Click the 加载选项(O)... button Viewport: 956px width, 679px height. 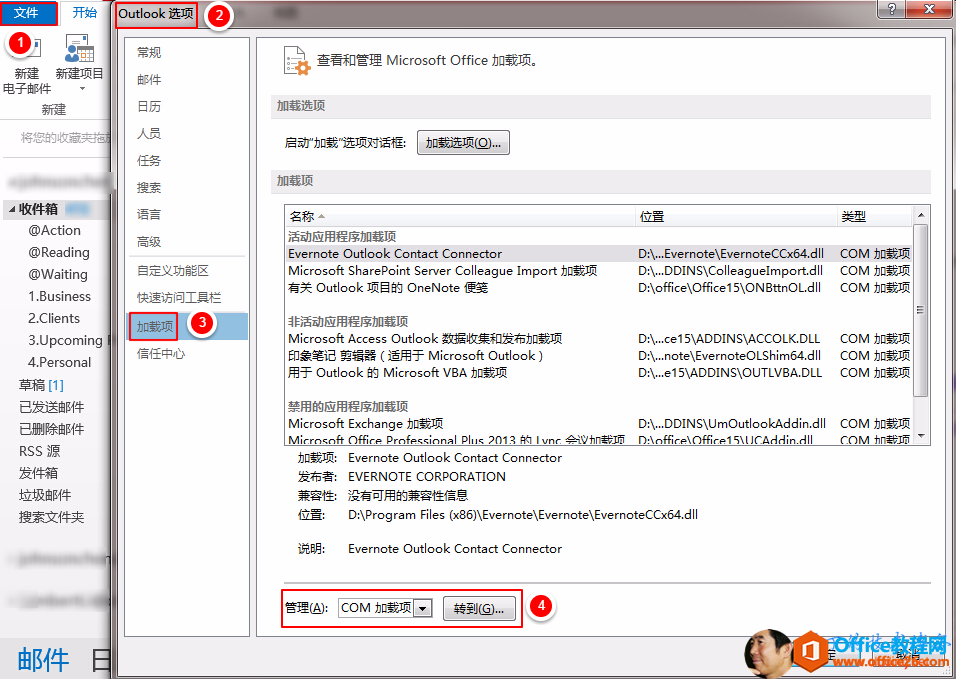(x=463, y=143)
